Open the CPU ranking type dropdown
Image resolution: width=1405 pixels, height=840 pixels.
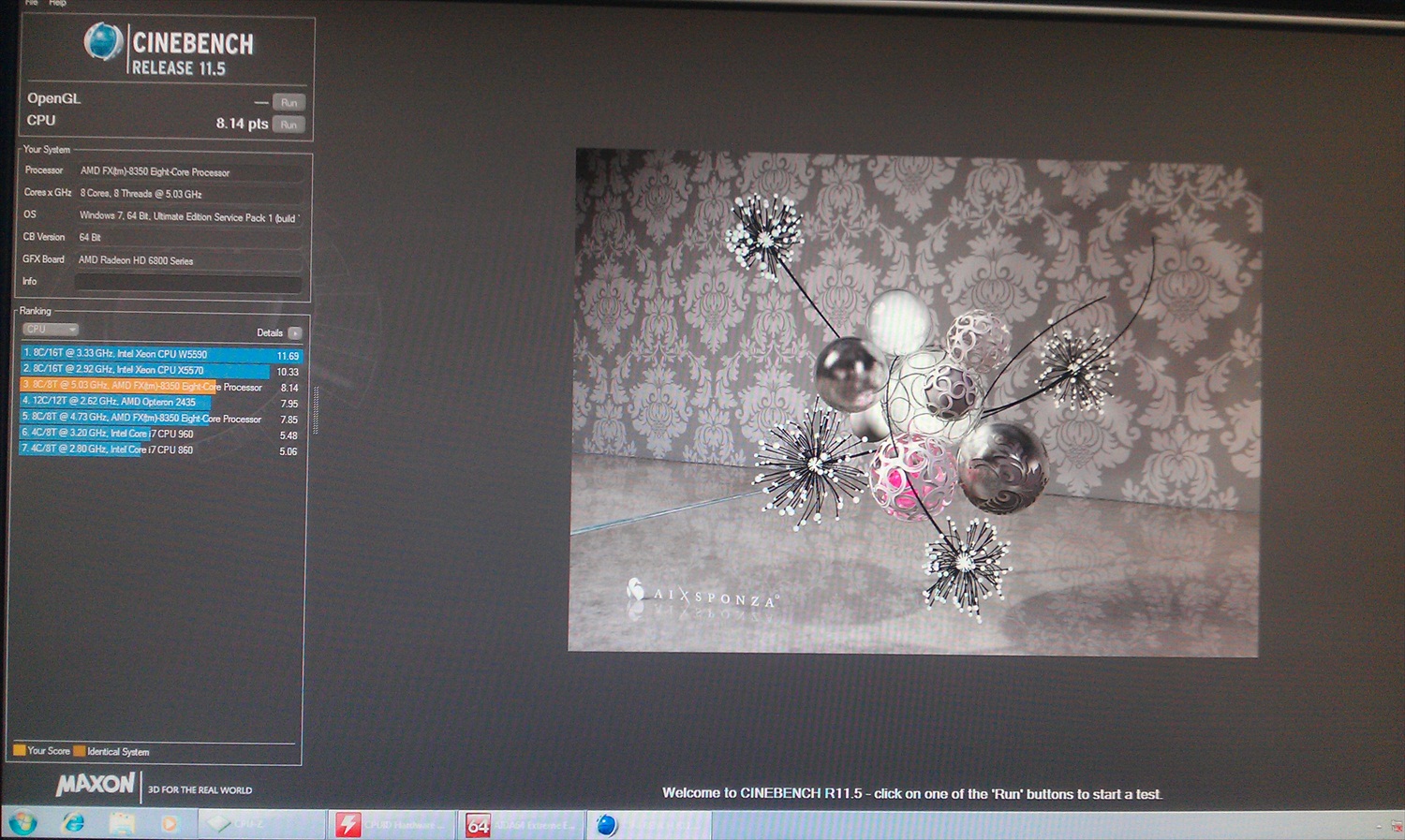[x=51, y=330]
